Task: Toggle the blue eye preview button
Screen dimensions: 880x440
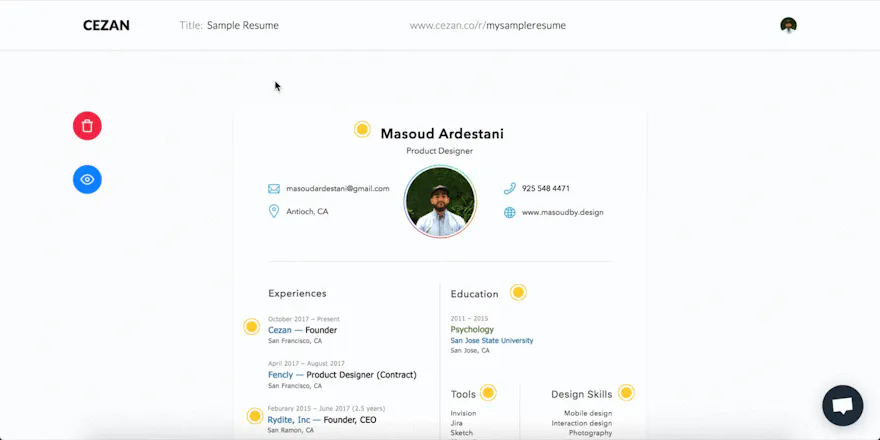Action: [87, 180]
